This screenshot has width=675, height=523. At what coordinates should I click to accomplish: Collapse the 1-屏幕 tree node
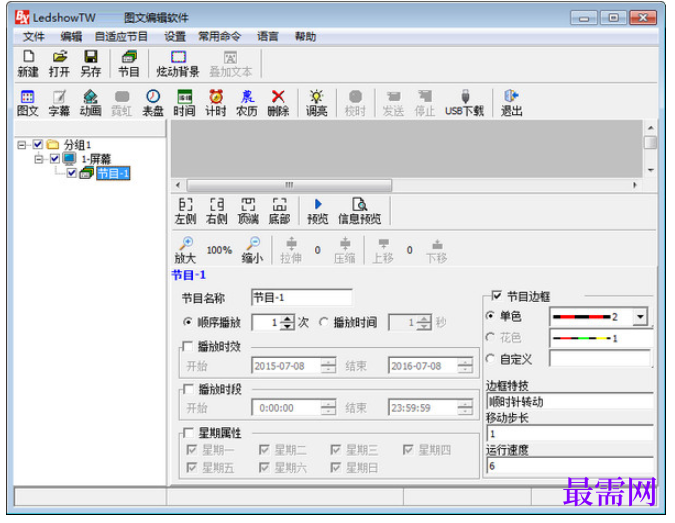38,159
